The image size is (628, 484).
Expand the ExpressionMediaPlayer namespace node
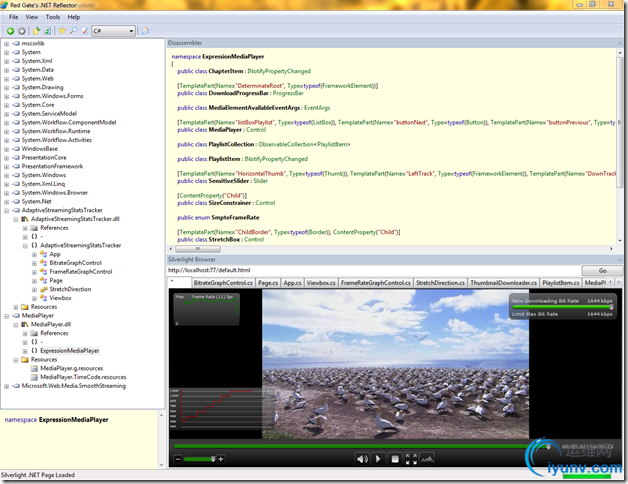coord(25,351)
